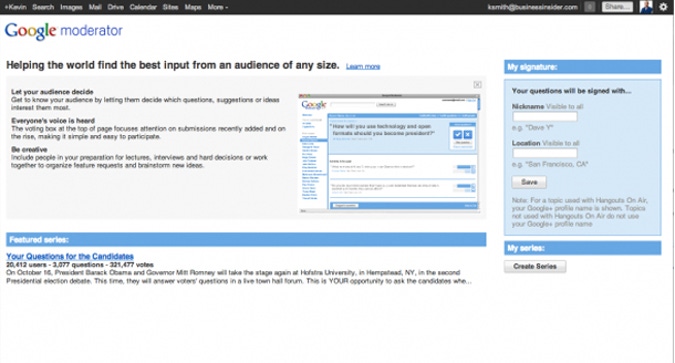Click the 'Everyone's voice is heard' heading
Image resolution: width=675 pixels, height=363 pixels.
[x=53, y=121]
